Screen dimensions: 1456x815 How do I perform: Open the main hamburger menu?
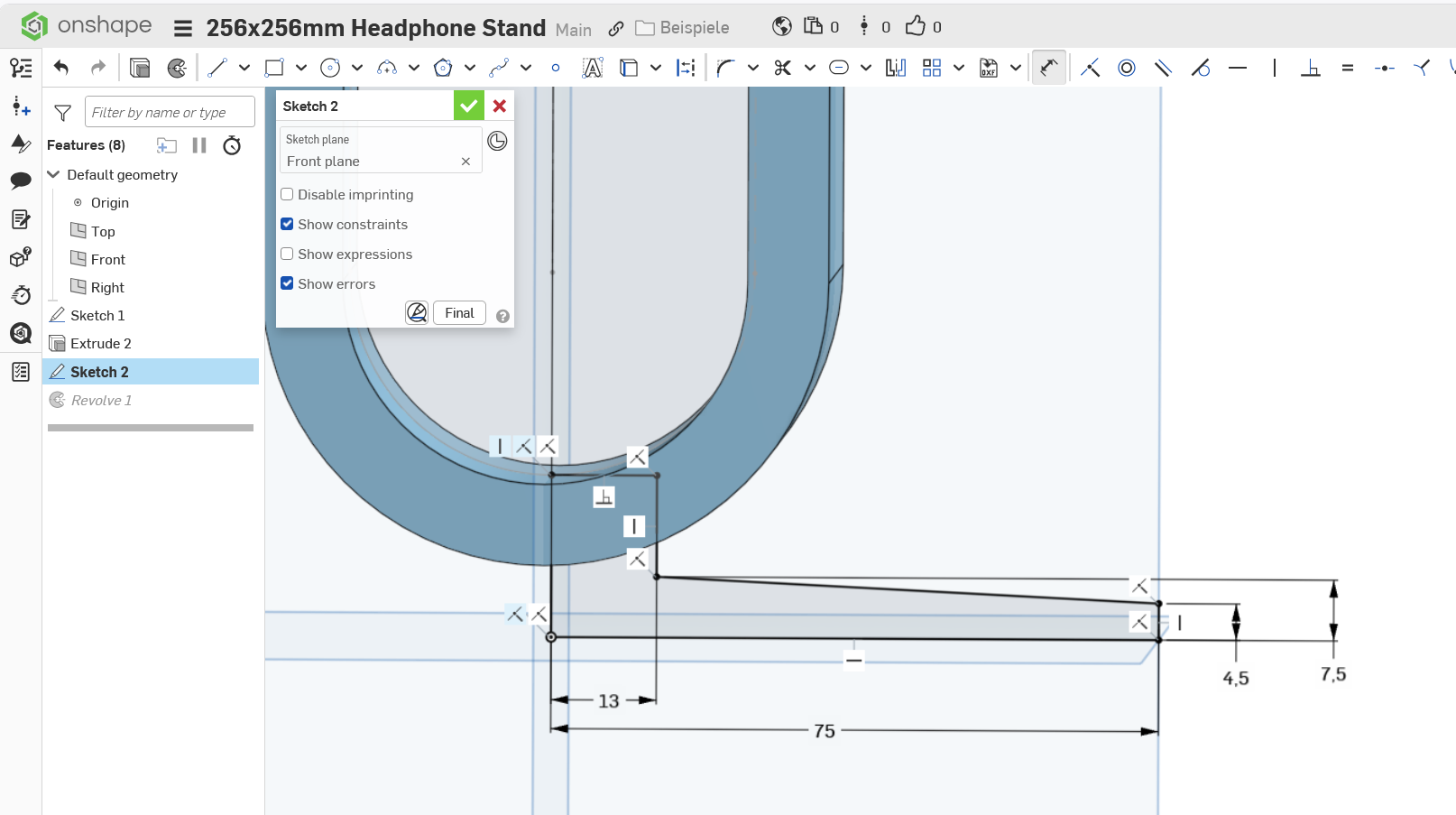[183, 28]
